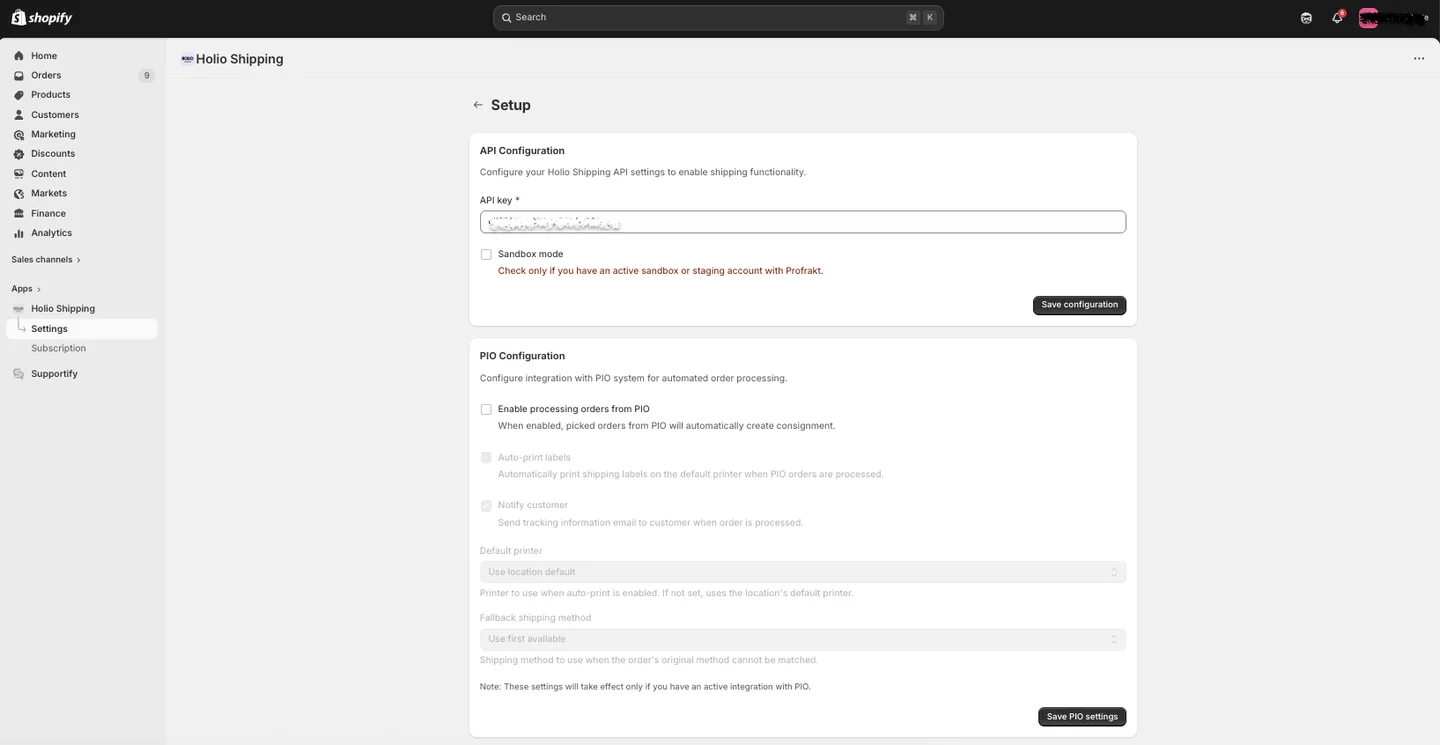Open the three-dot more actions menu
This screenshot has width=1440, height=745.
pyautogui.click(x=1419, y=59)
